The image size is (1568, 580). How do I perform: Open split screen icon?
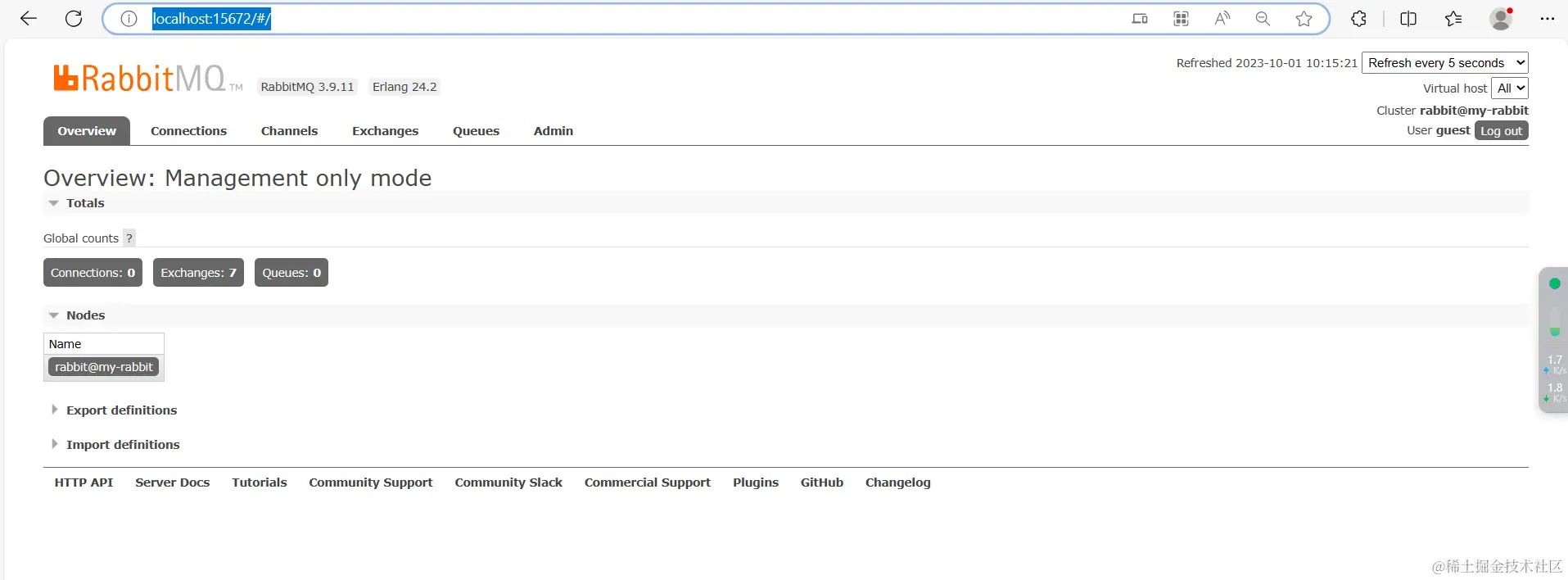tap(1408, 19)
